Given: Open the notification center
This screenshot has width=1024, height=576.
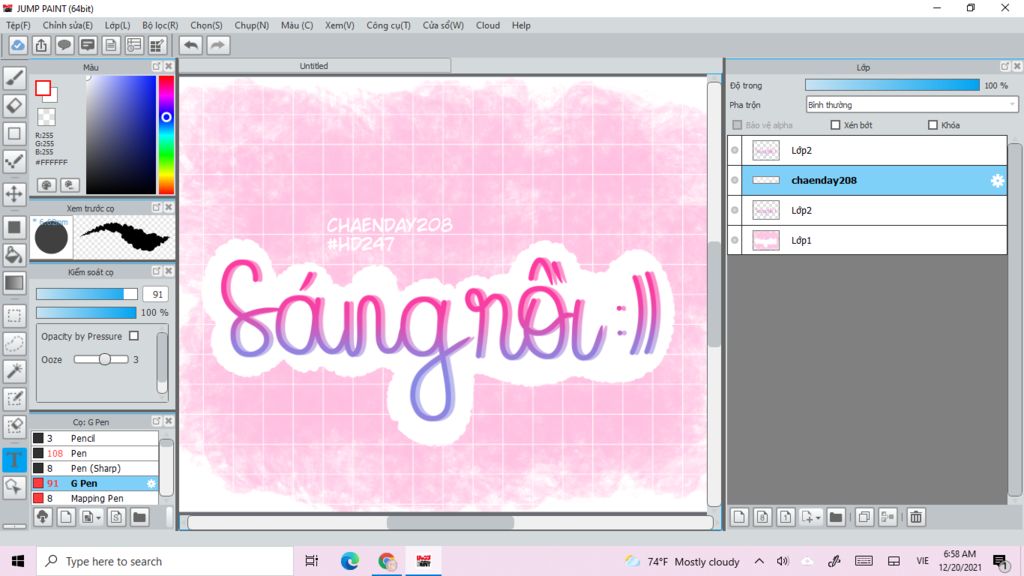Looking at the screenshot, I should pos(1000,561).
